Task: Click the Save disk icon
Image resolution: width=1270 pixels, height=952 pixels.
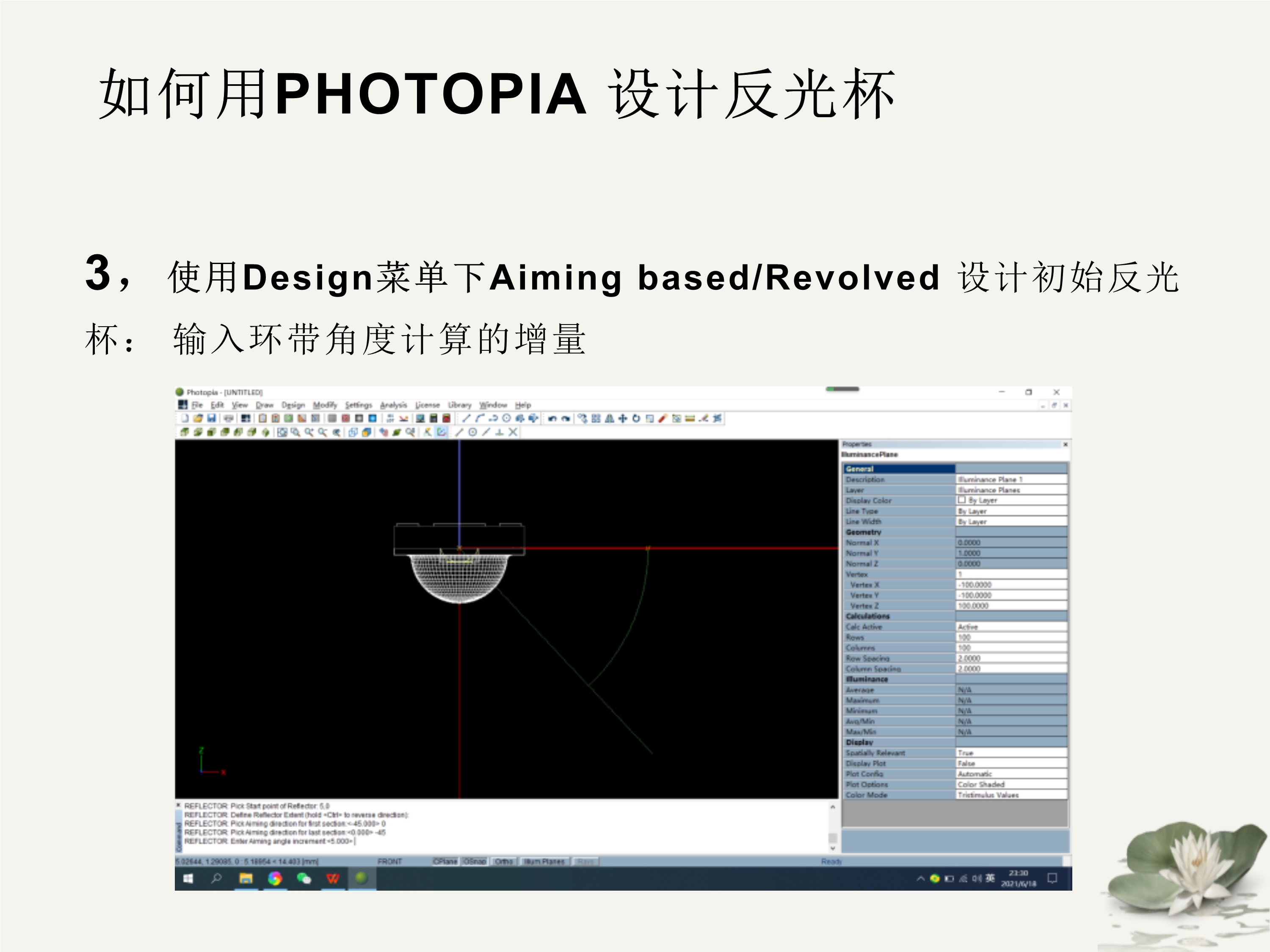Action: coord(211,418)
